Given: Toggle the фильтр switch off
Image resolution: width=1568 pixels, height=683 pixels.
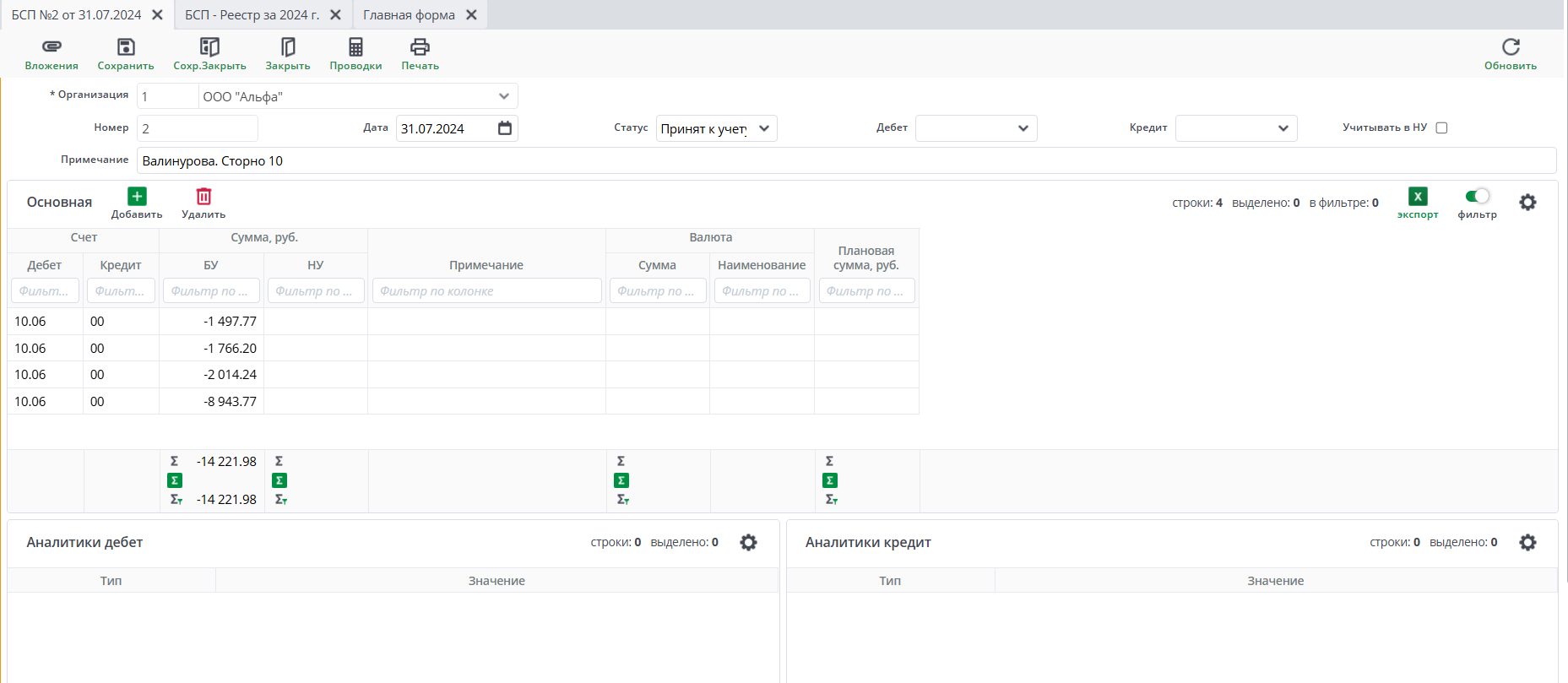Looking at the screenshot, I should click(x=1477, y=197).
